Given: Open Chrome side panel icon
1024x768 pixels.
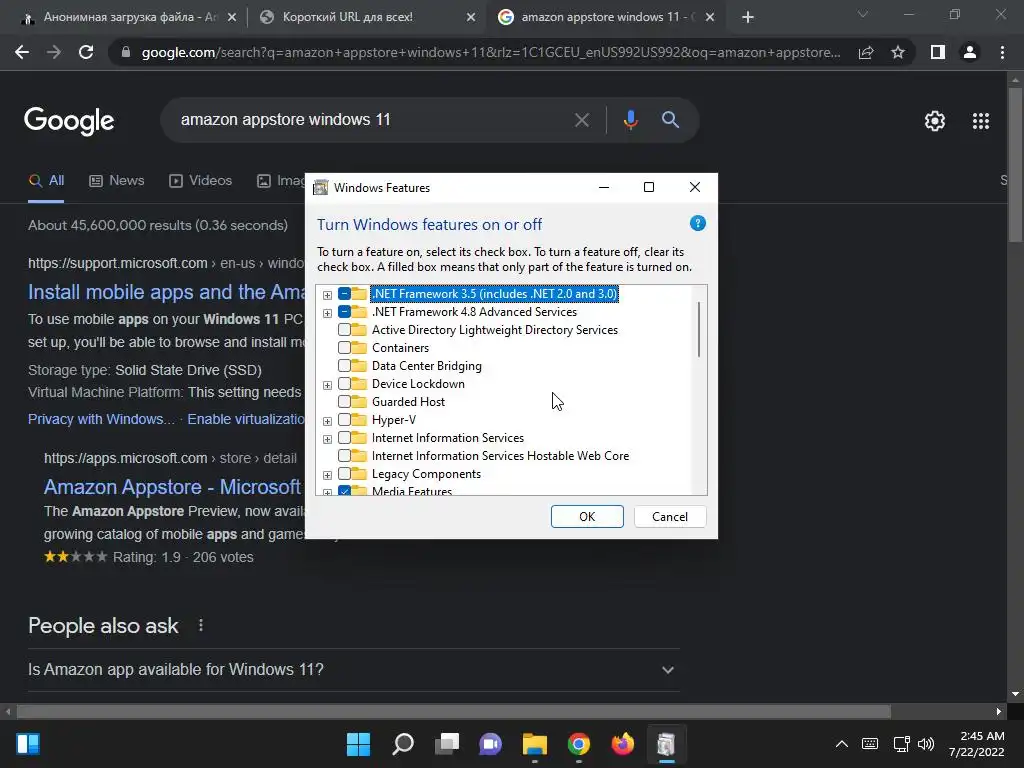Looking at the screenshot, I should tap(938, 52).
